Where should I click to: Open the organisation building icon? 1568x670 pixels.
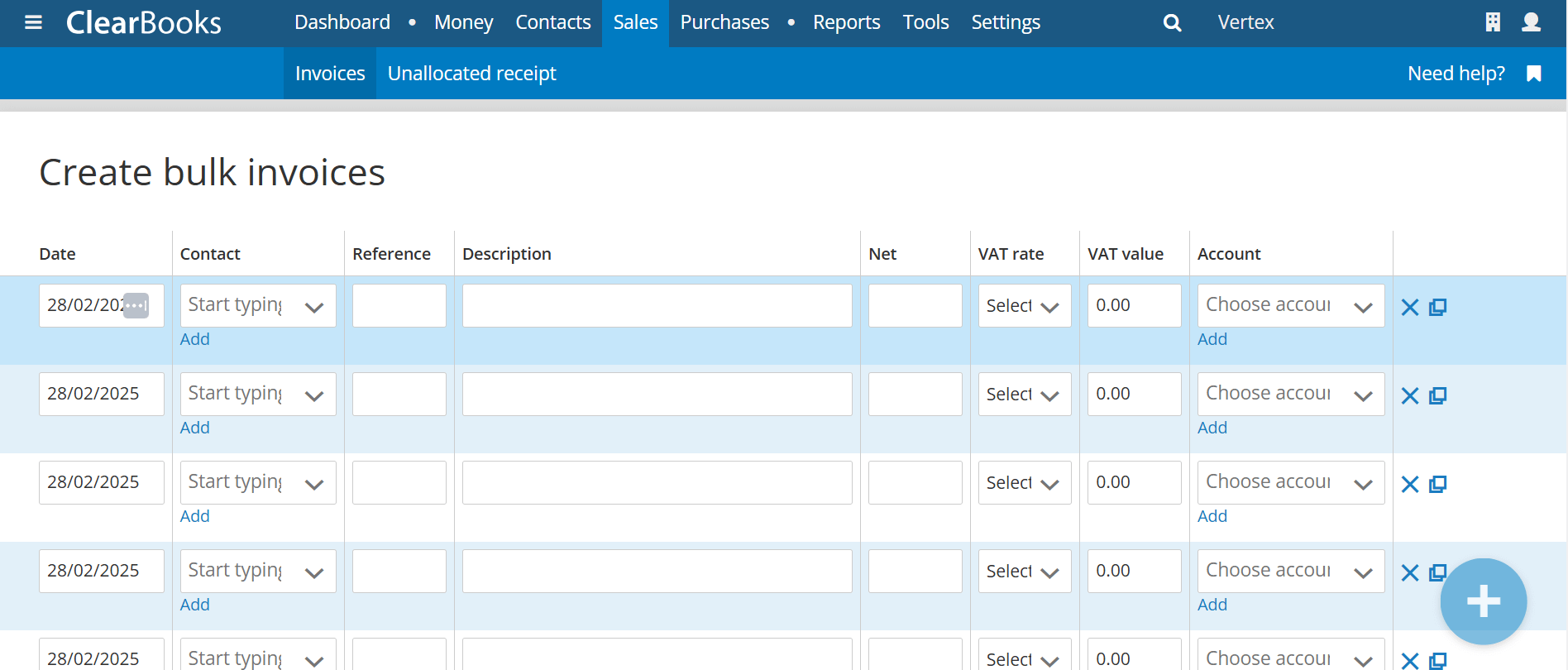coord(1493,22)
